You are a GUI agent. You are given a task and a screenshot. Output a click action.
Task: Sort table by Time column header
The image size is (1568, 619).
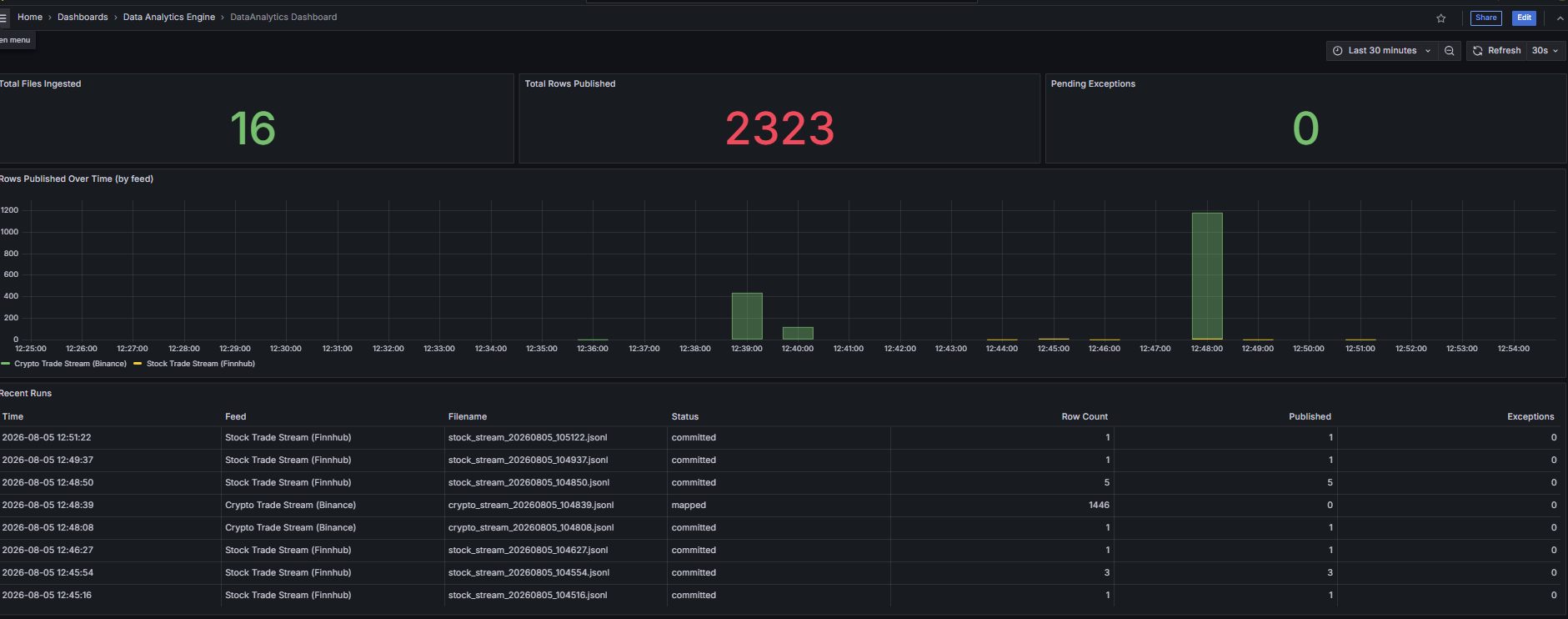[13, 416]
